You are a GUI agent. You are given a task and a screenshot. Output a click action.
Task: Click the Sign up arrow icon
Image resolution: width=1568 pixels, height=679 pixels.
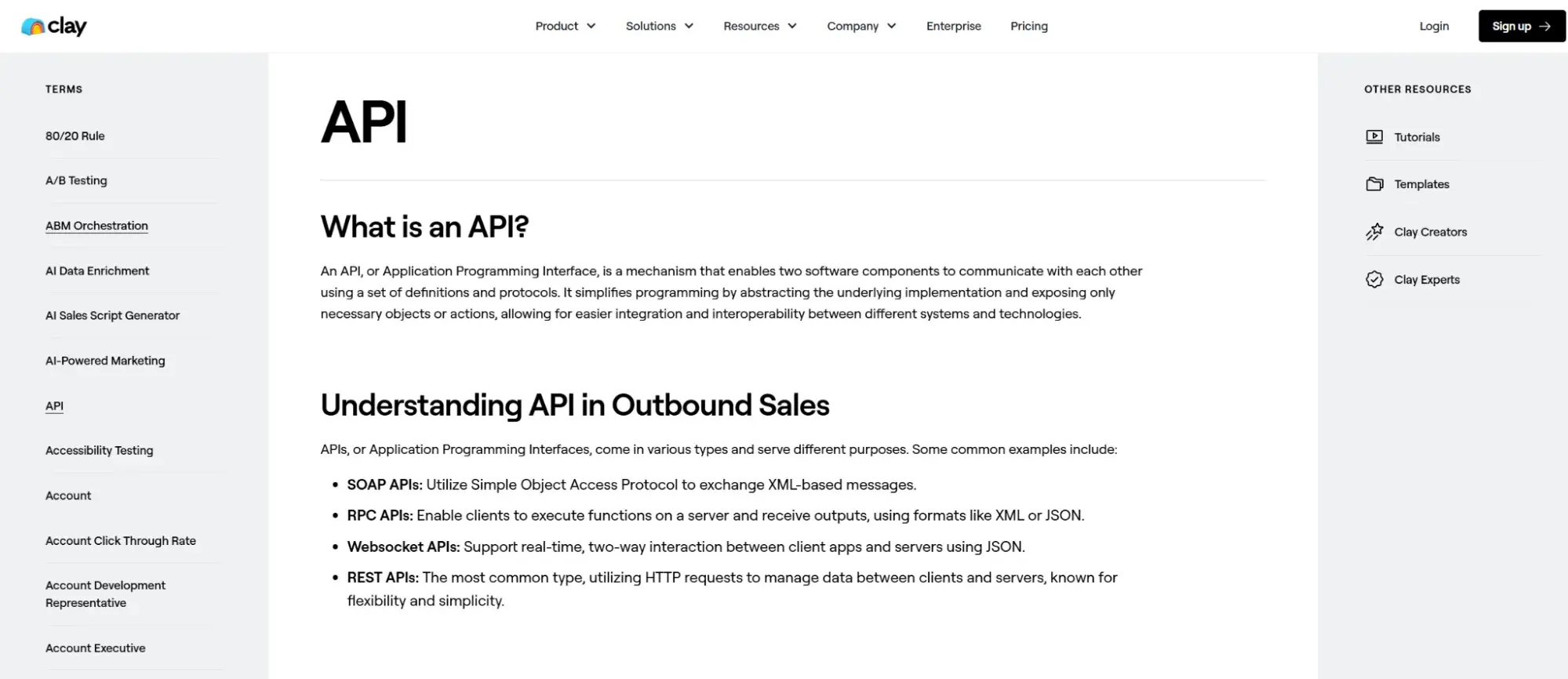[x=1544, y=27]
